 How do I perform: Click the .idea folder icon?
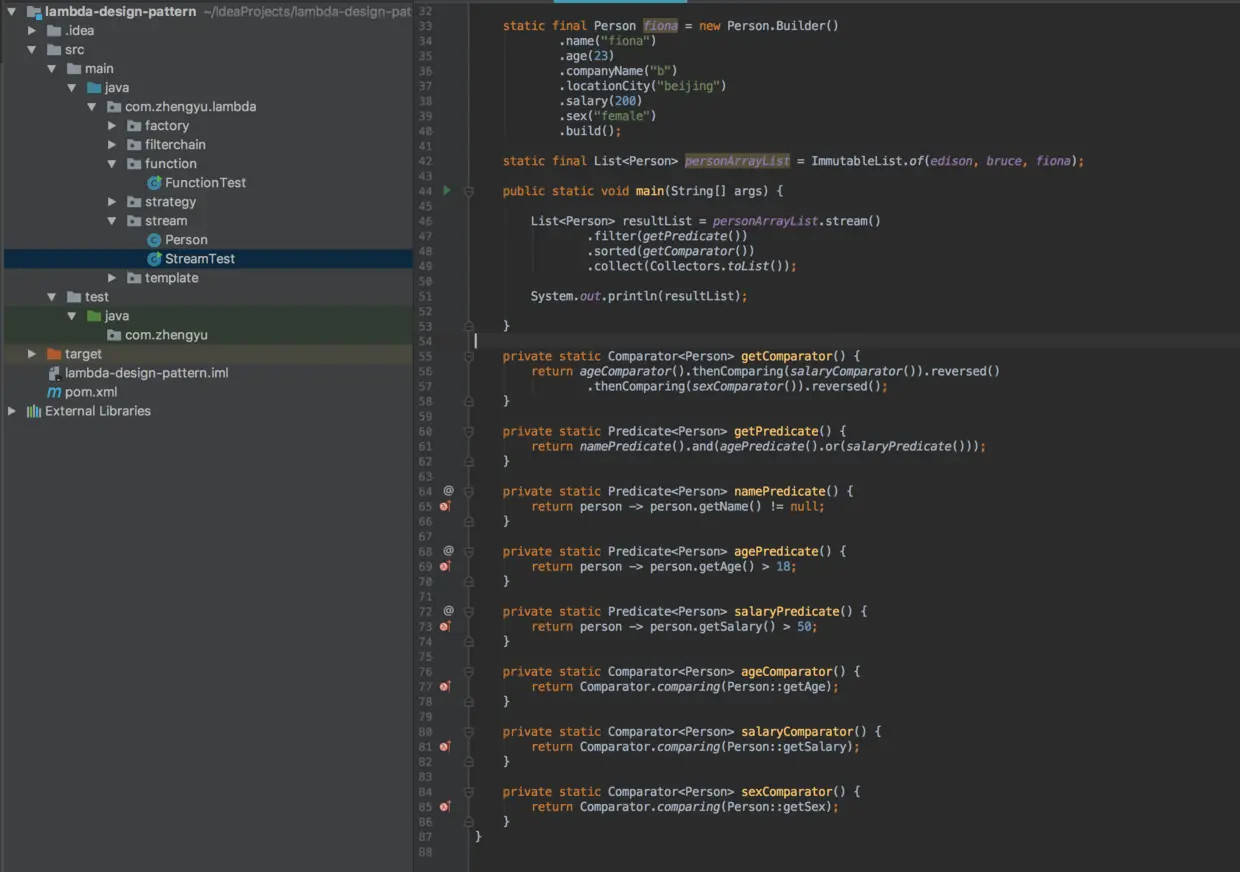tap(54, 31)
